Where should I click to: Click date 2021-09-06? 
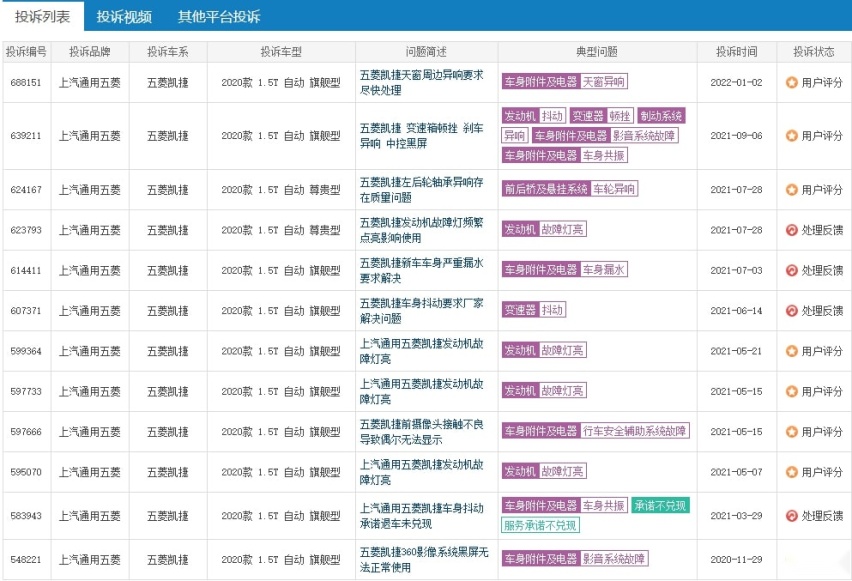[x=736, y=136]
